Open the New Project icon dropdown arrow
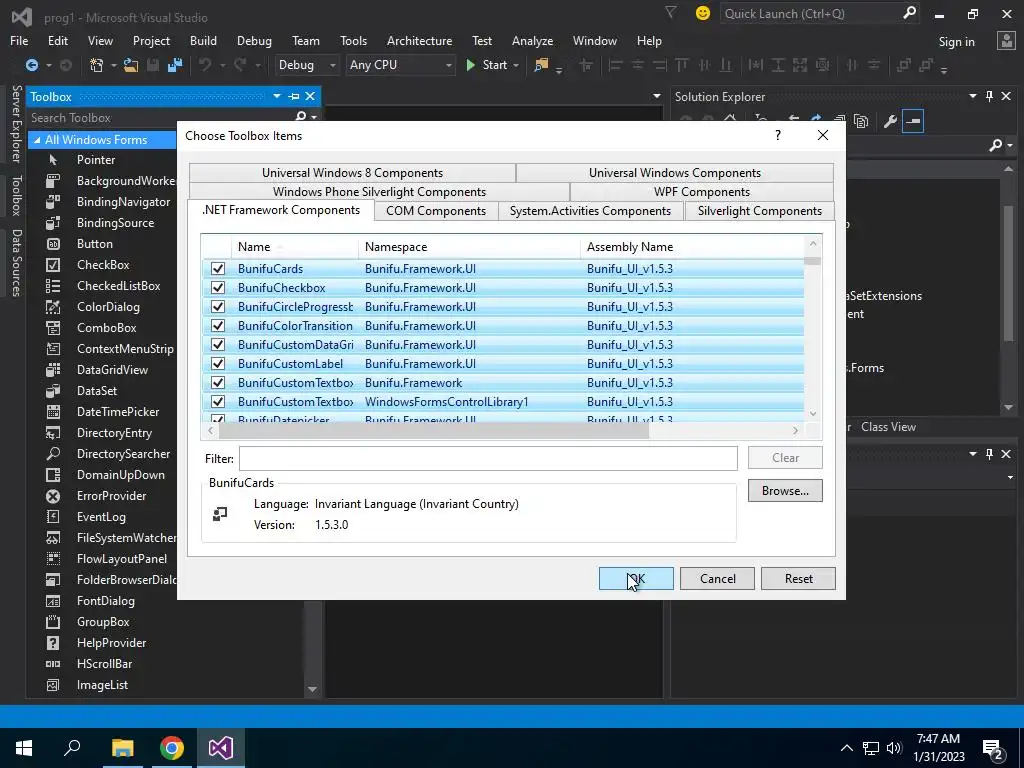This screenshot has width=1024, height=768. click(113, 65)
